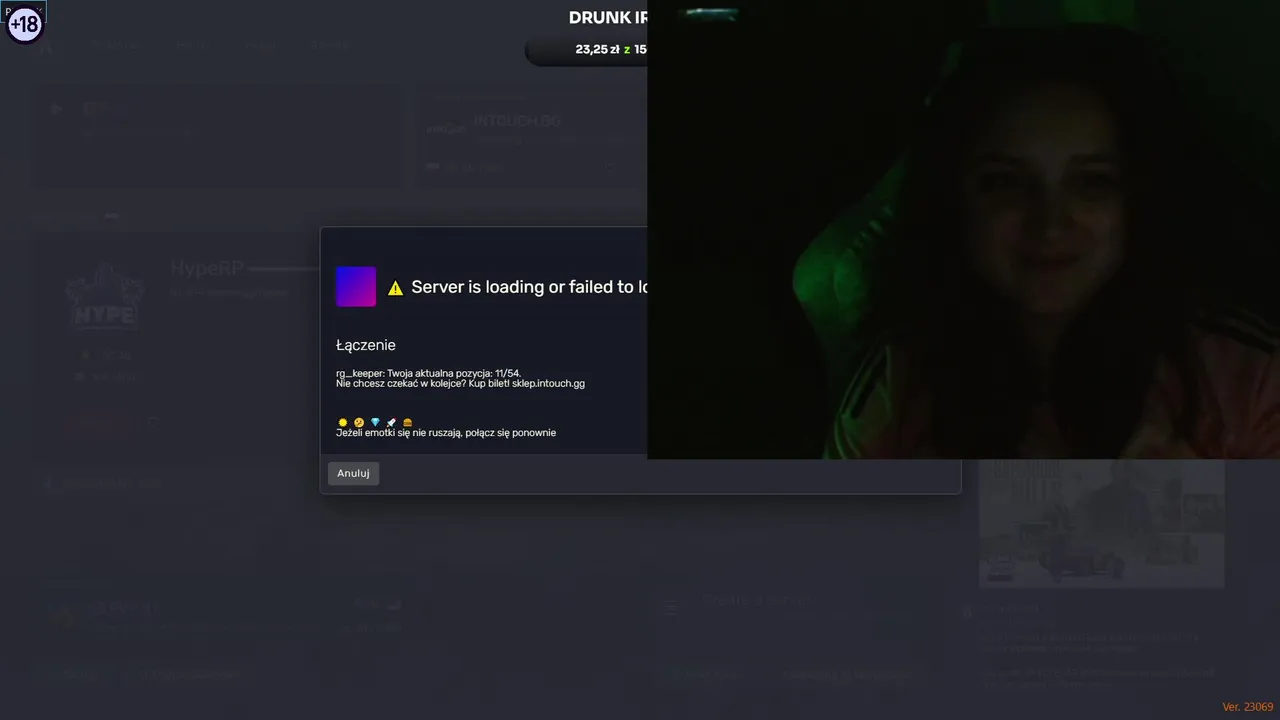Click the purple gradient server icon

coord(356,286)
